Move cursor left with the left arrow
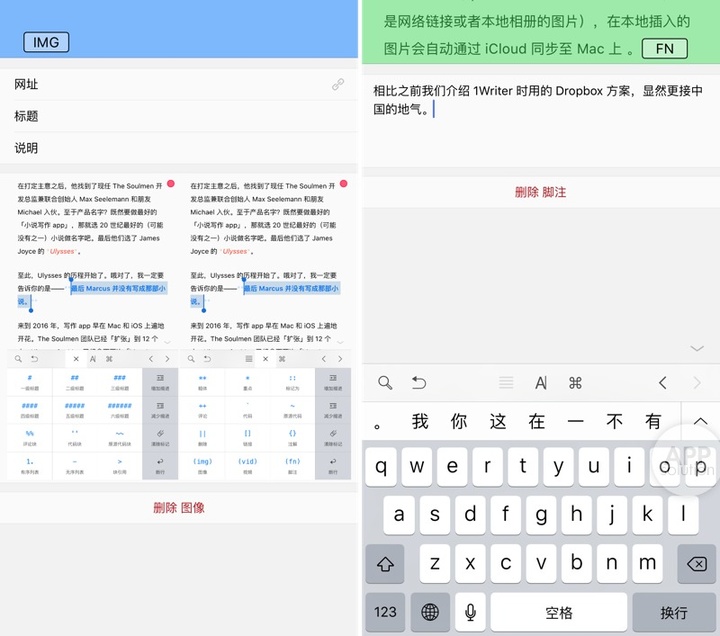This screenshot has height=636, width=720. coord(662,383)
